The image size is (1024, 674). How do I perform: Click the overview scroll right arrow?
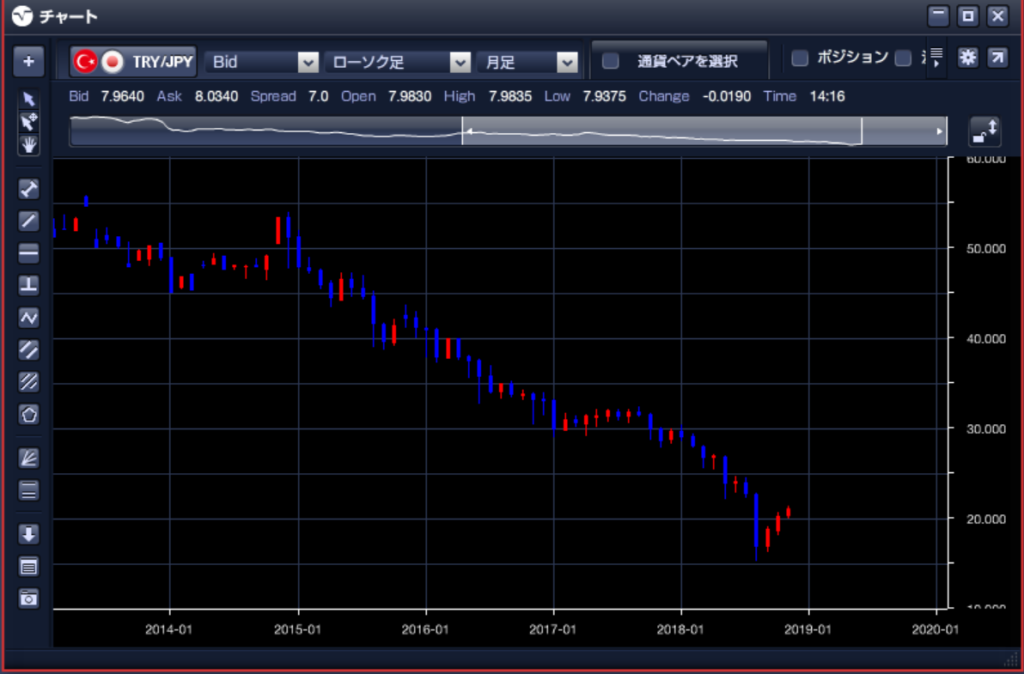pos(940,131)
